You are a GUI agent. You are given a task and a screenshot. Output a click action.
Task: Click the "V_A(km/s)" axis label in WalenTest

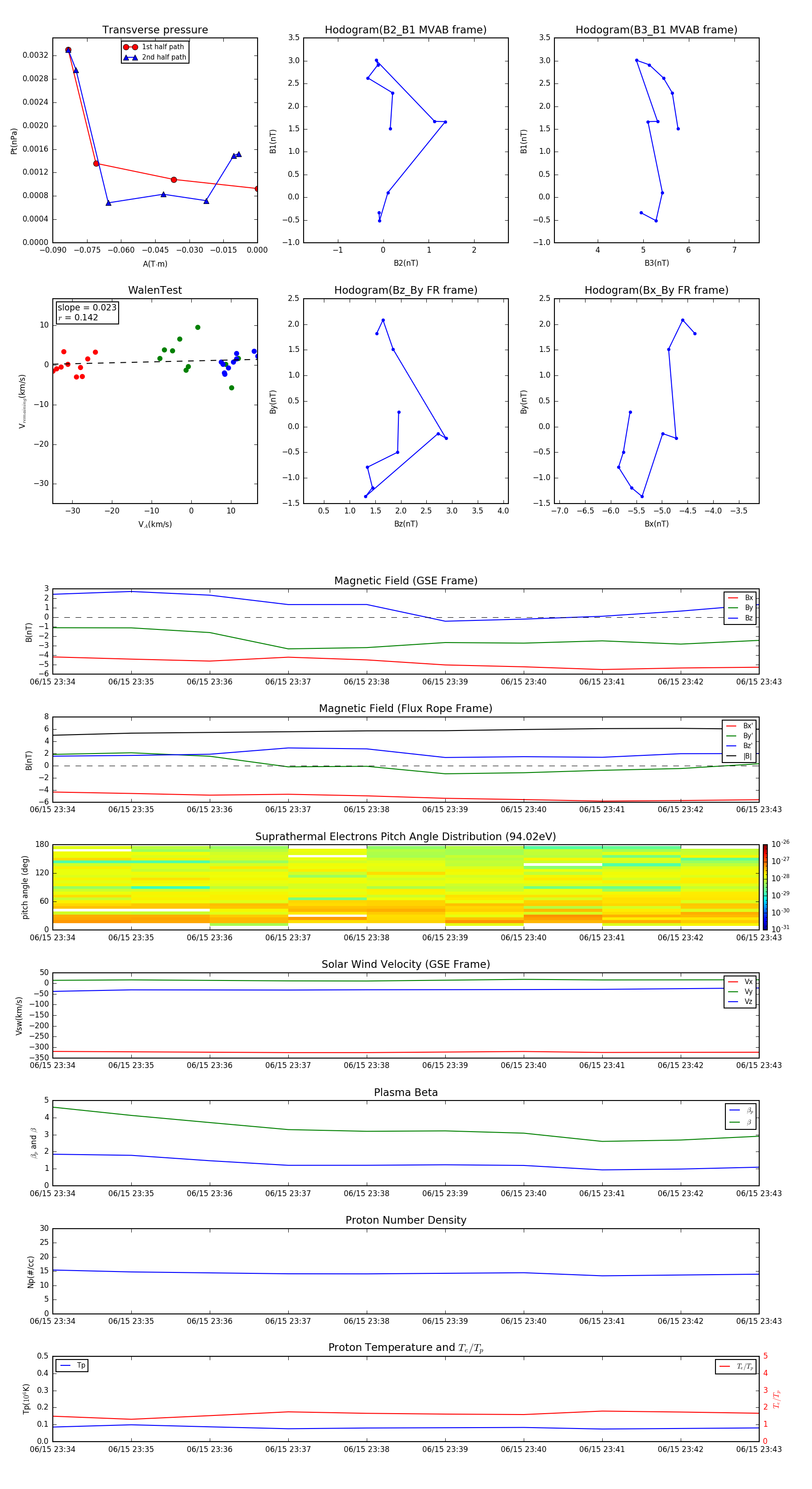tap(155, 524)
